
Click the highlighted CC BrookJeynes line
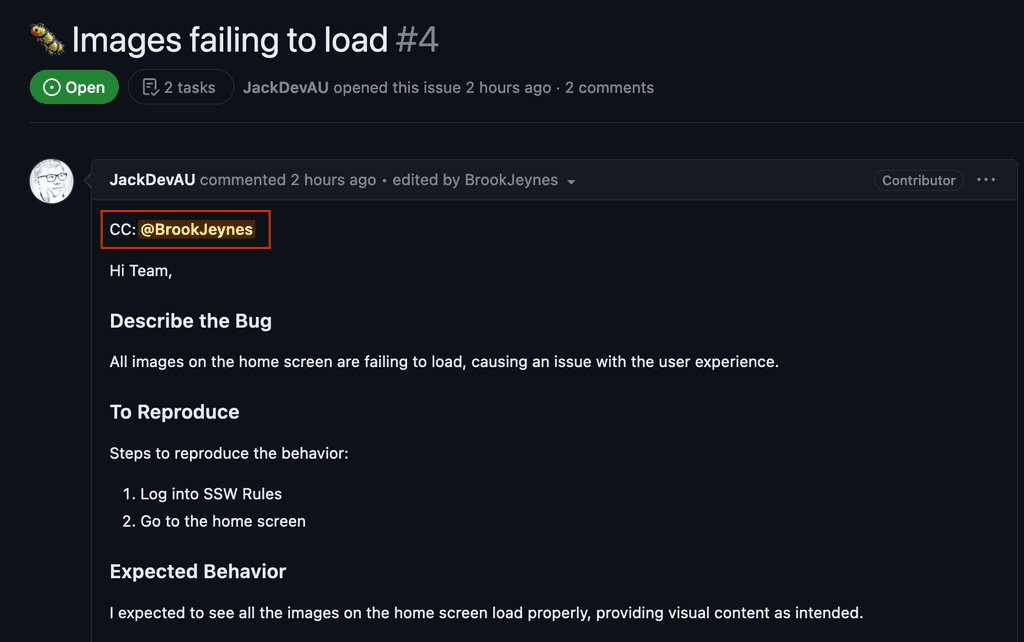(x=186, y=229)
